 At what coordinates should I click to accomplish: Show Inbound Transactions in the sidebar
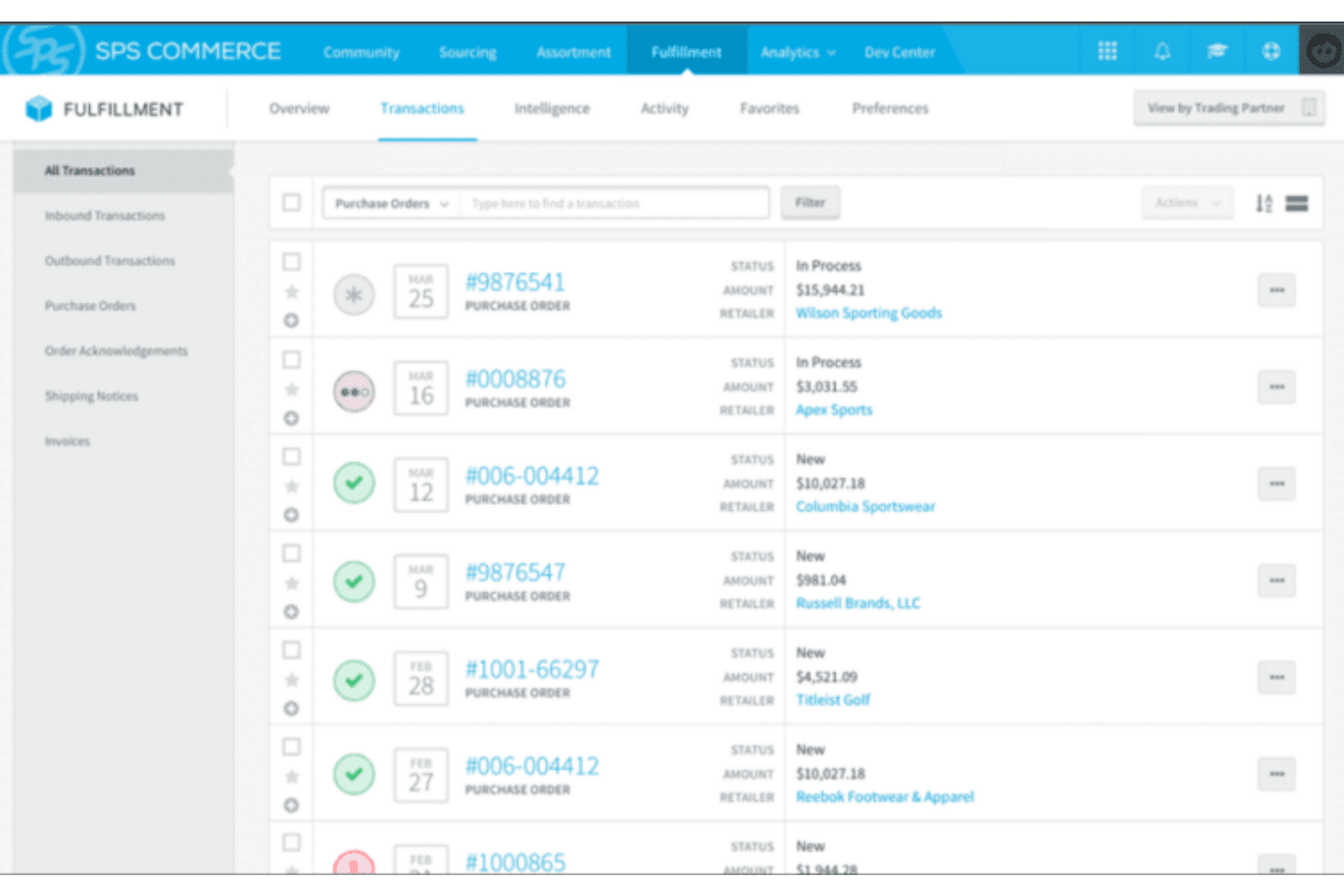(x=105, y=216)
